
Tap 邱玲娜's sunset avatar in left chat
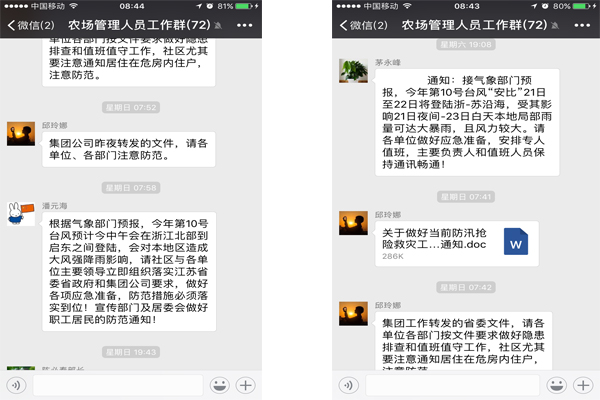[x=21, y=134]
